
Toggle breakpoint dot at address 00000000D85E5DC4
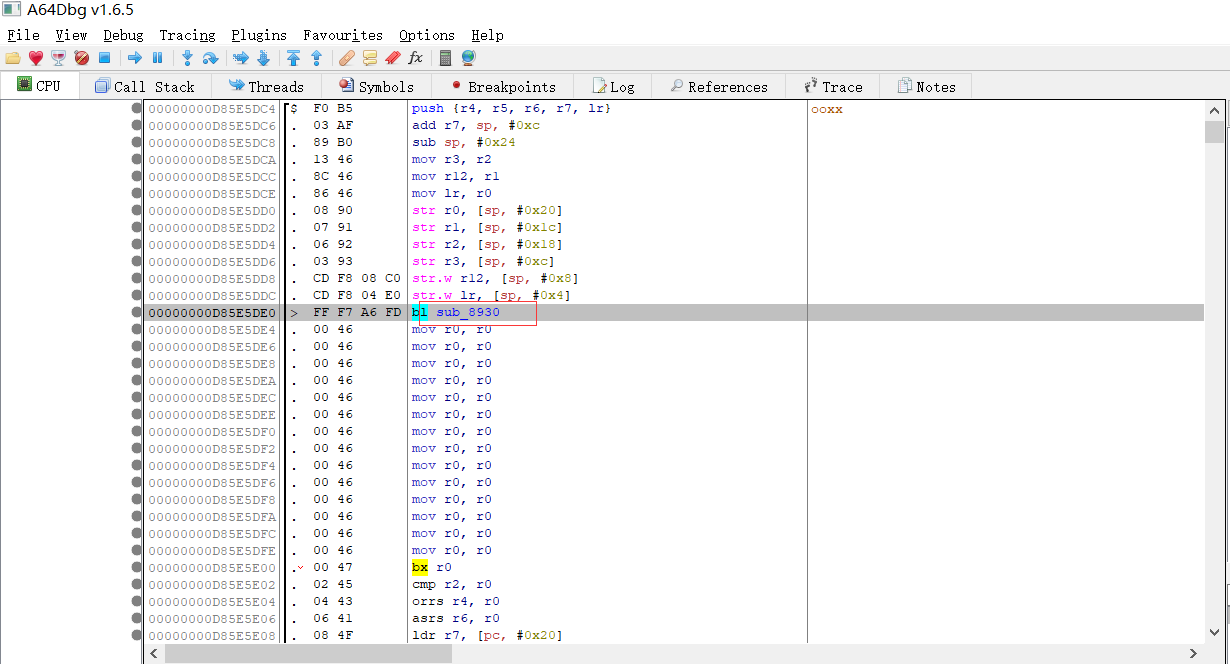coord(137,109)
